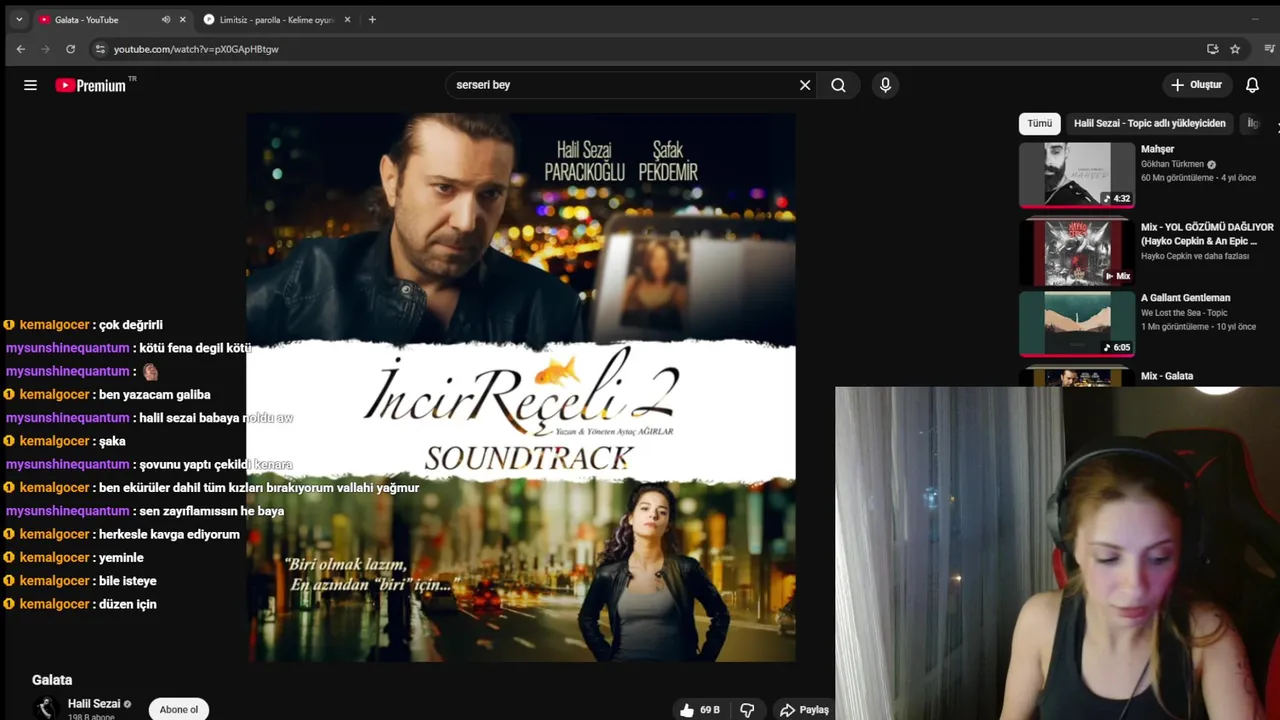This screenshot has height=720, width=1280.
Task: Open the YOL GÖZÜMÜ DAĞLIYOR mix thumbnail
Action: click(x=1077, y=252)
